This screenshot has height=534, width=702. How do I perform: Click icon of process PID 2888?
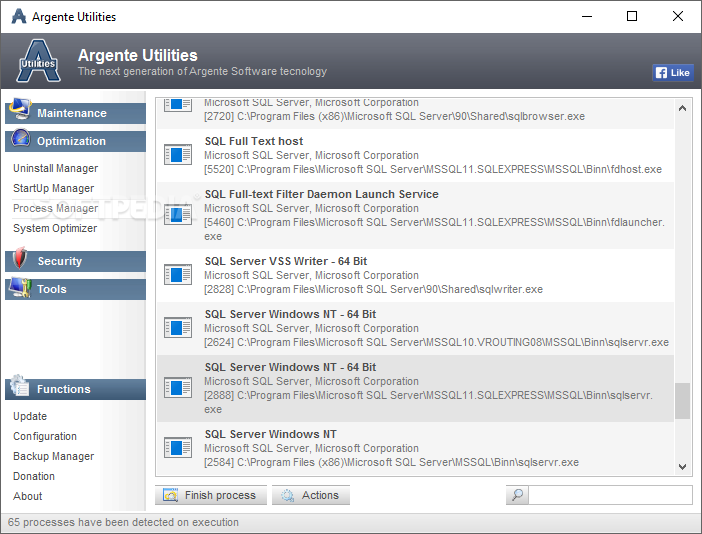click(178, 388)
